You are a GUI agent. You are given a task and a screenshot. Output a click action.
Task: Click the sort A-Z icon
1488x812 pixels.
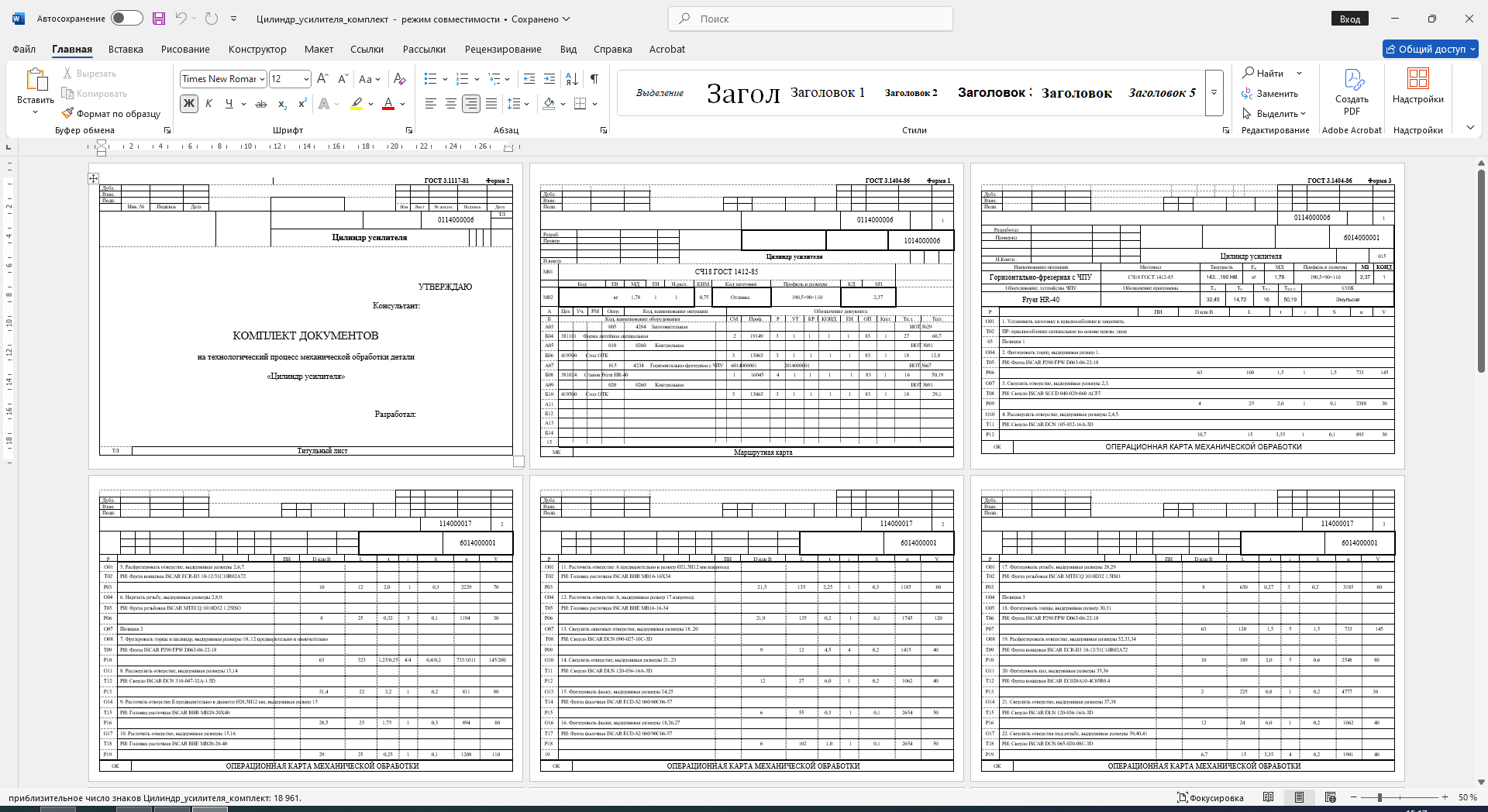point(572,78)
